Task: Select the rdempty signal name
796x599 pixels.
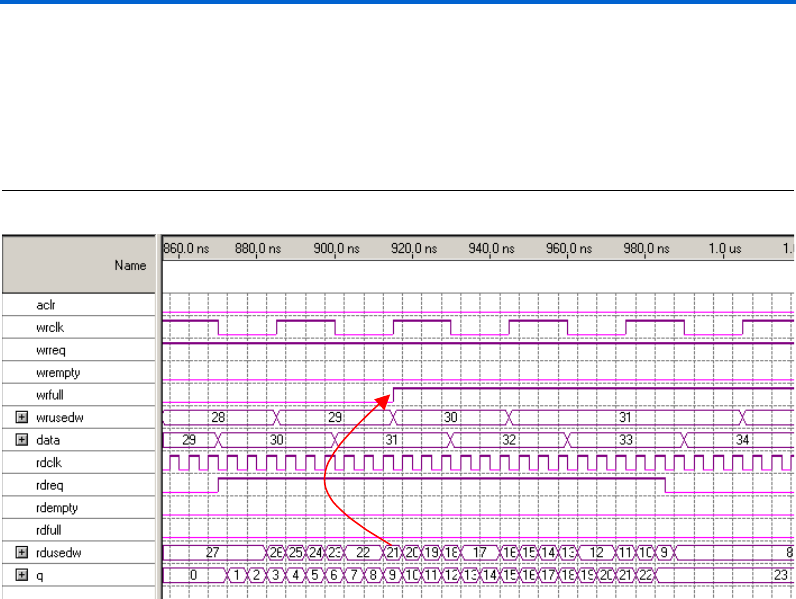Action: click(x=57, y=508)
